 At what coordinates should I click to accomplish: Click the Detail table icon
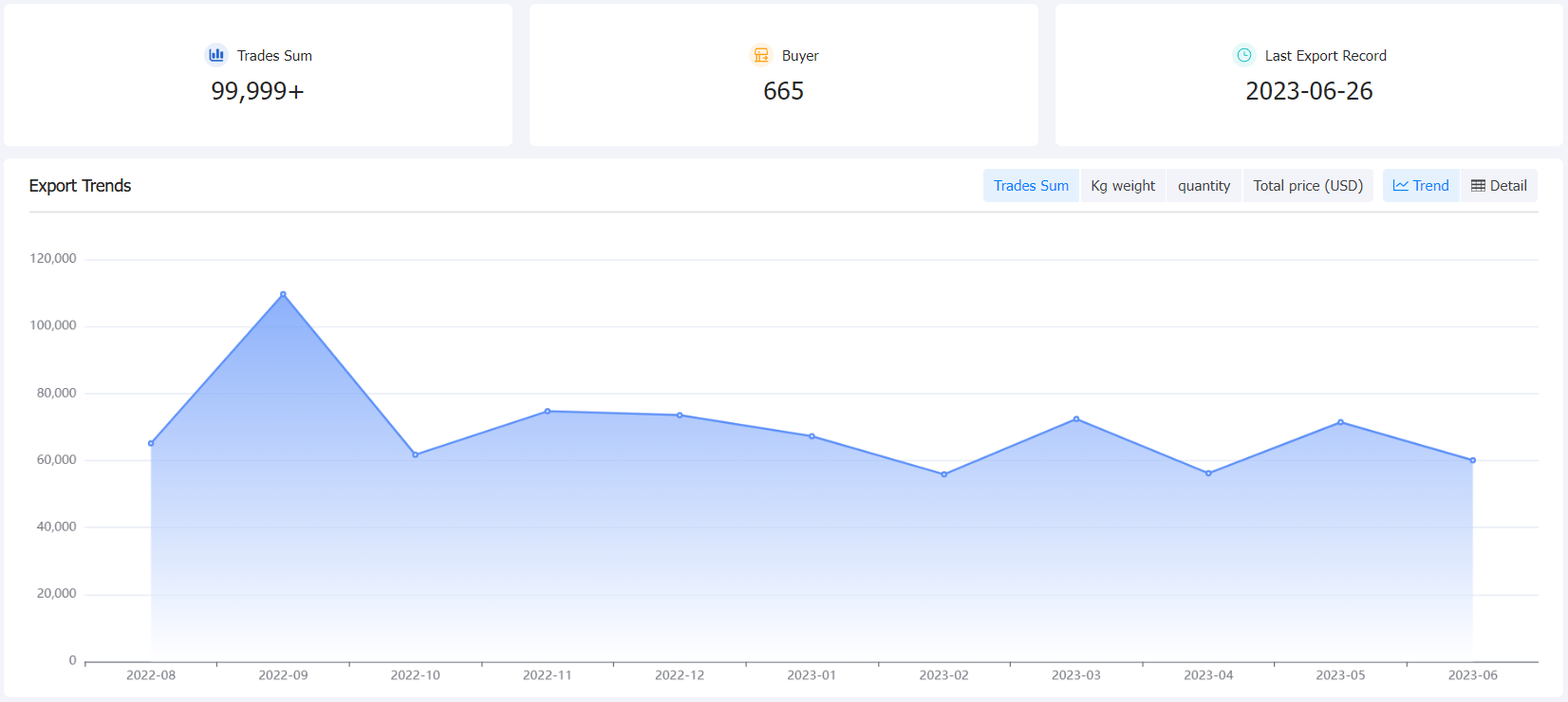(x=1478, y=186)
